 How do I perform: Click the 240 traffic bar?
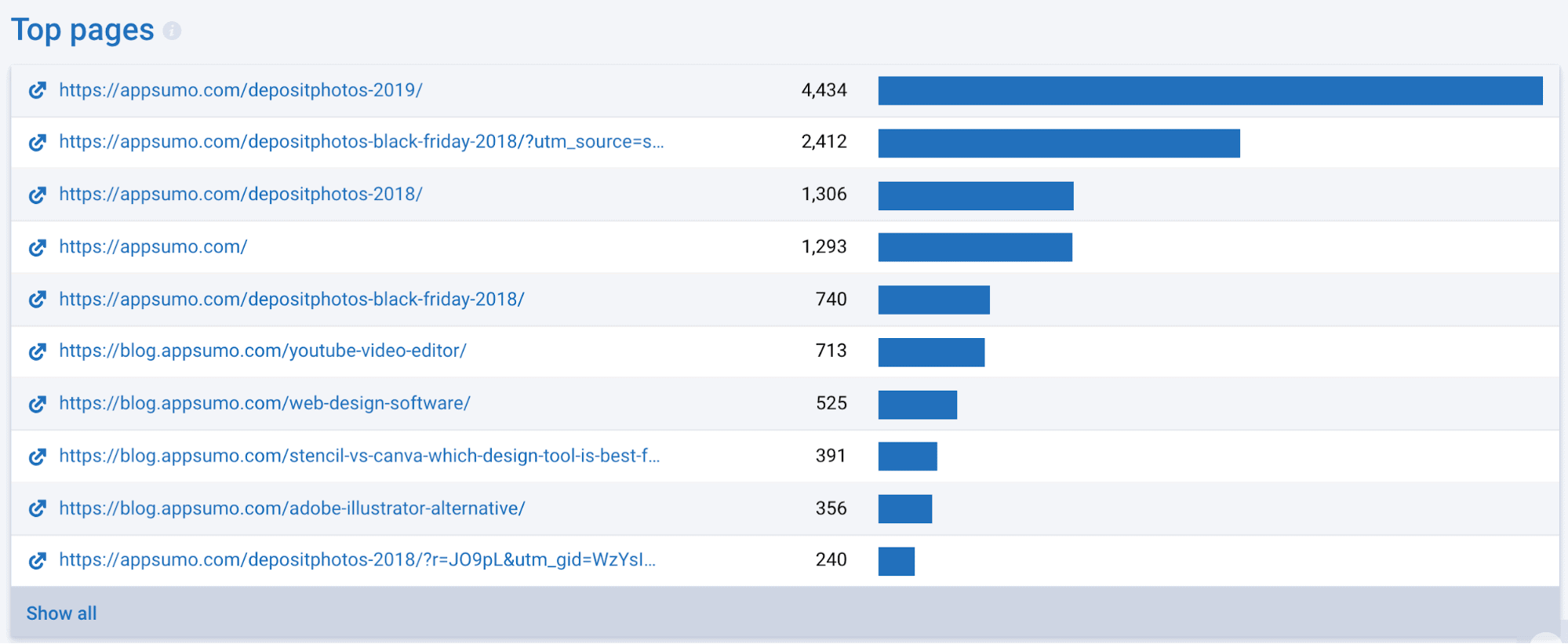[x=897, y=562]
